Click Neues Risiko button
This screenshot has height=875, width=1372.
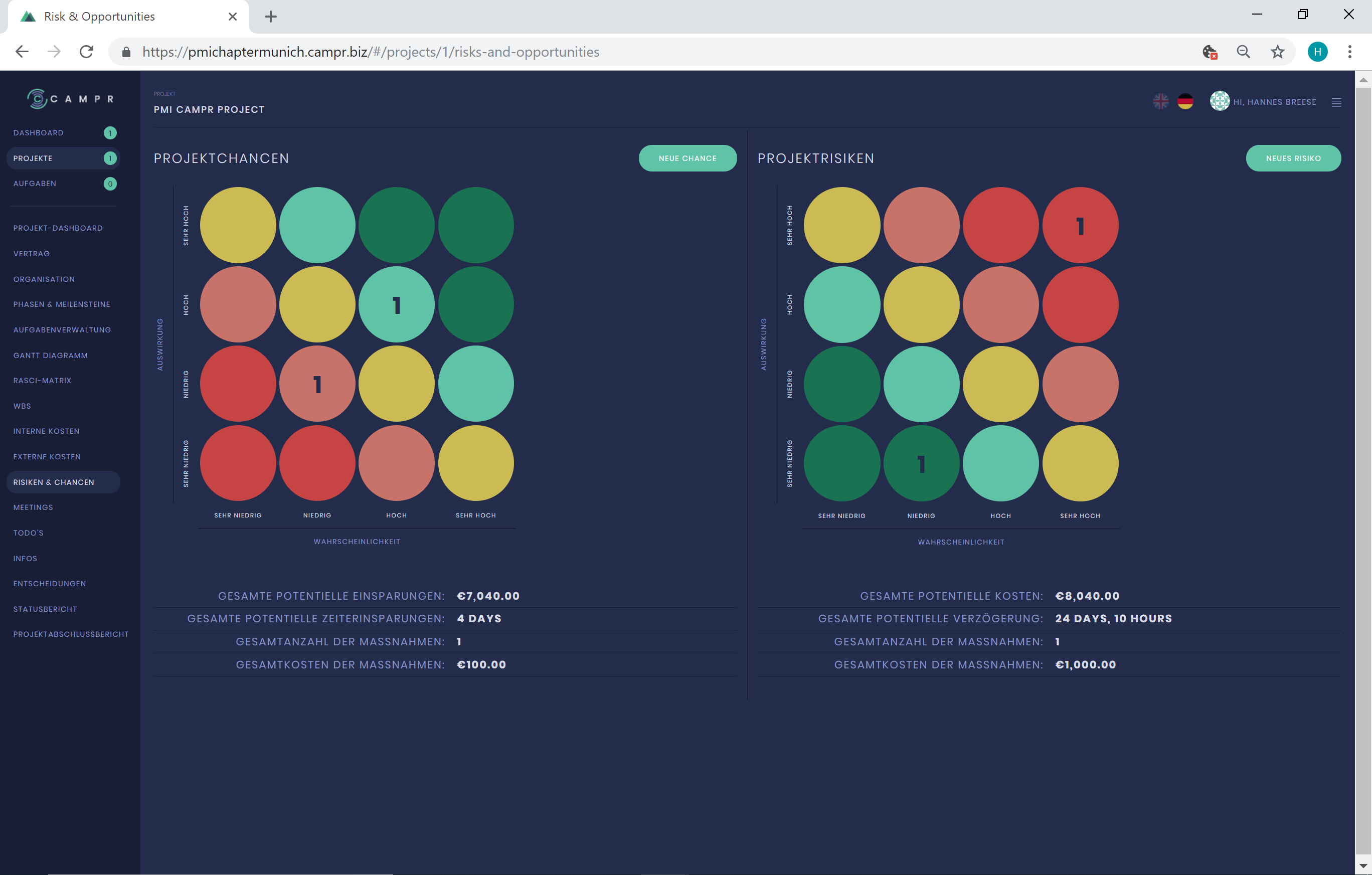click(x=1293, y=158)
